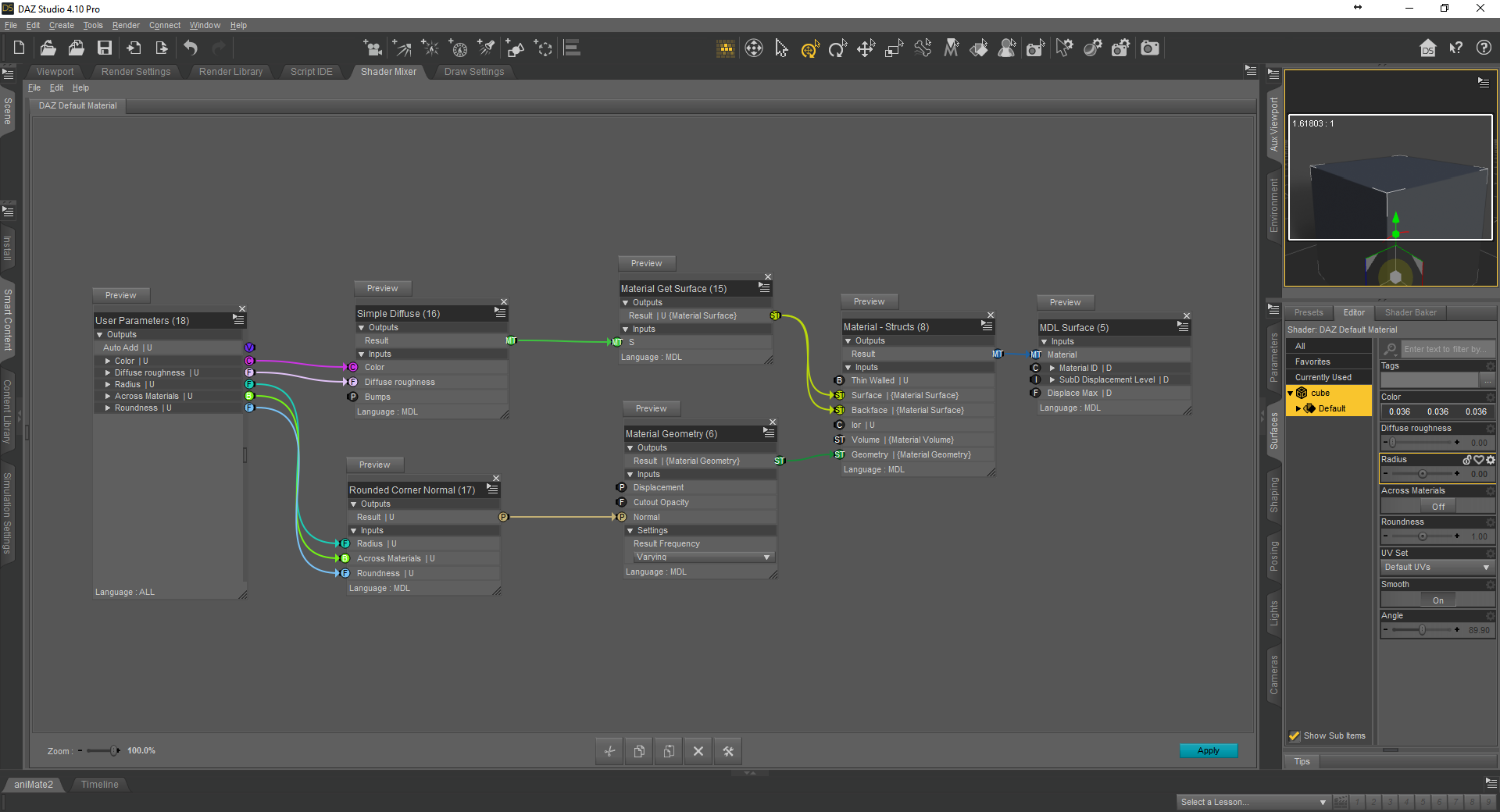Open Select a Lesson dropdown

[1253, 802]
